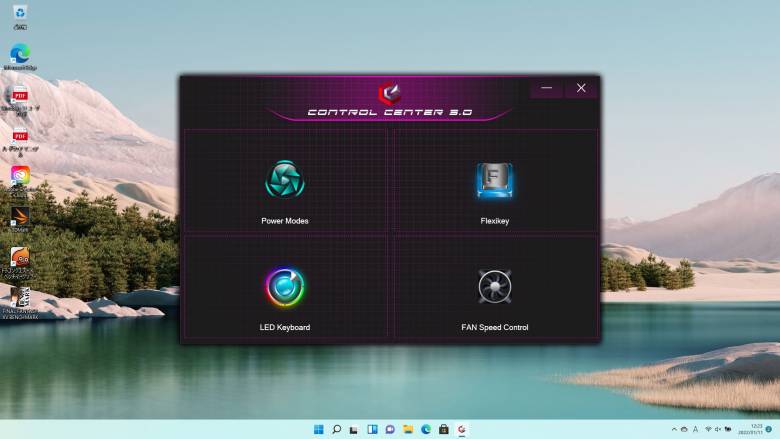Open Power Modes in Control Center
The width and height of the screenshot is (780, 439).
pyautogui.click(x=285, y=181)
